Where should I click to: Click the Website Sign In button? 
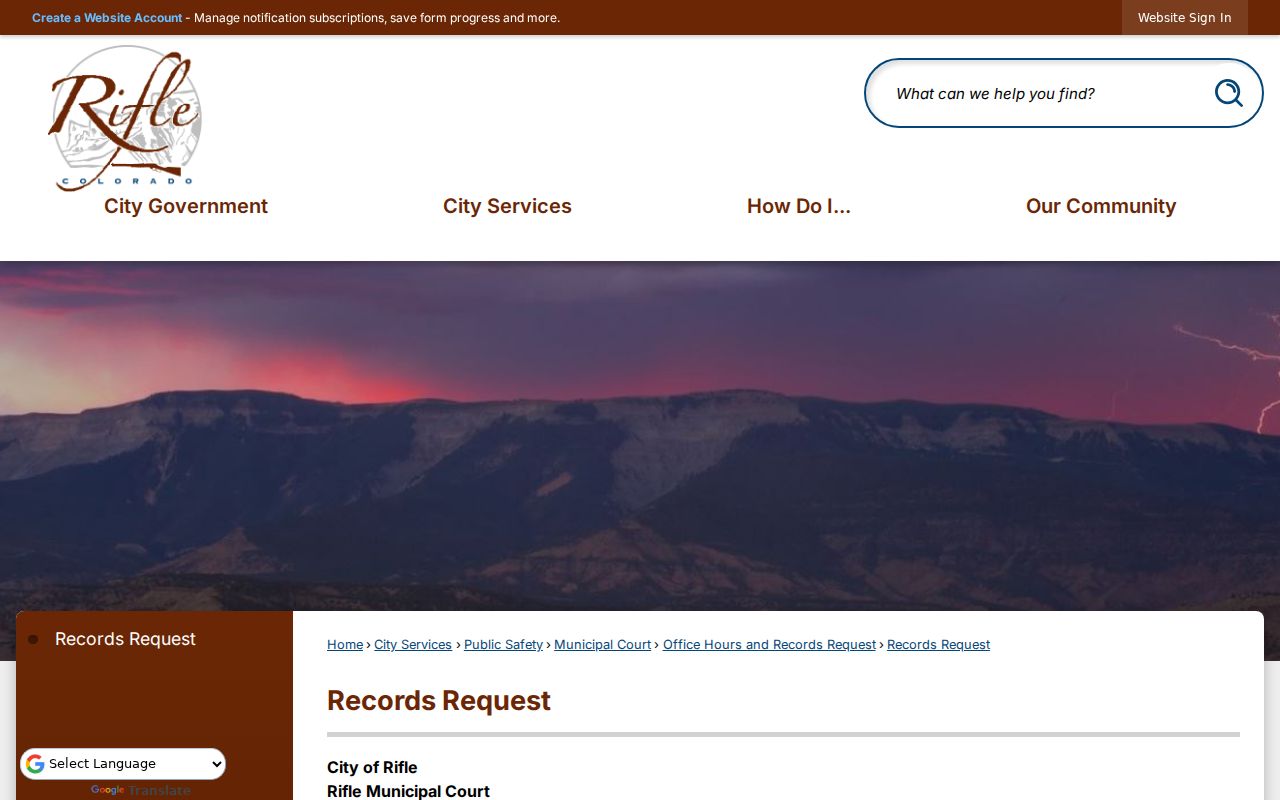click(1185, 18)
